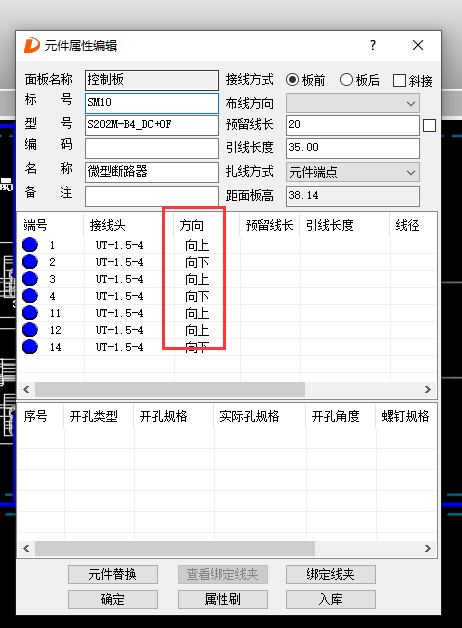This screenshot has width=462, height=628.
Task: Select the blue circle icon for terminal 2
Action: [30, 262]
